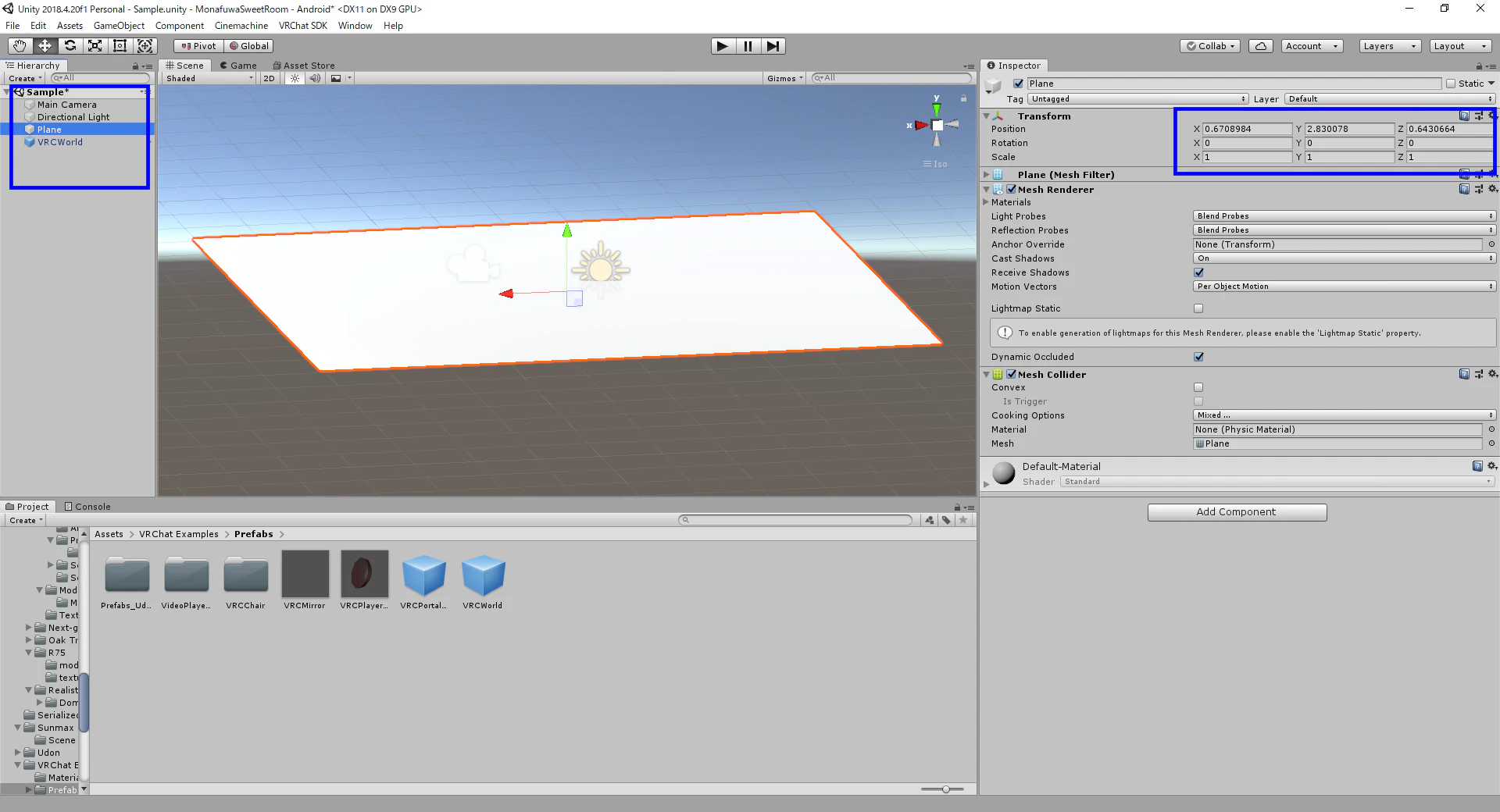Open Mesh Collider gear menu
The image size is (1500, 812).
pos(1492,374)
